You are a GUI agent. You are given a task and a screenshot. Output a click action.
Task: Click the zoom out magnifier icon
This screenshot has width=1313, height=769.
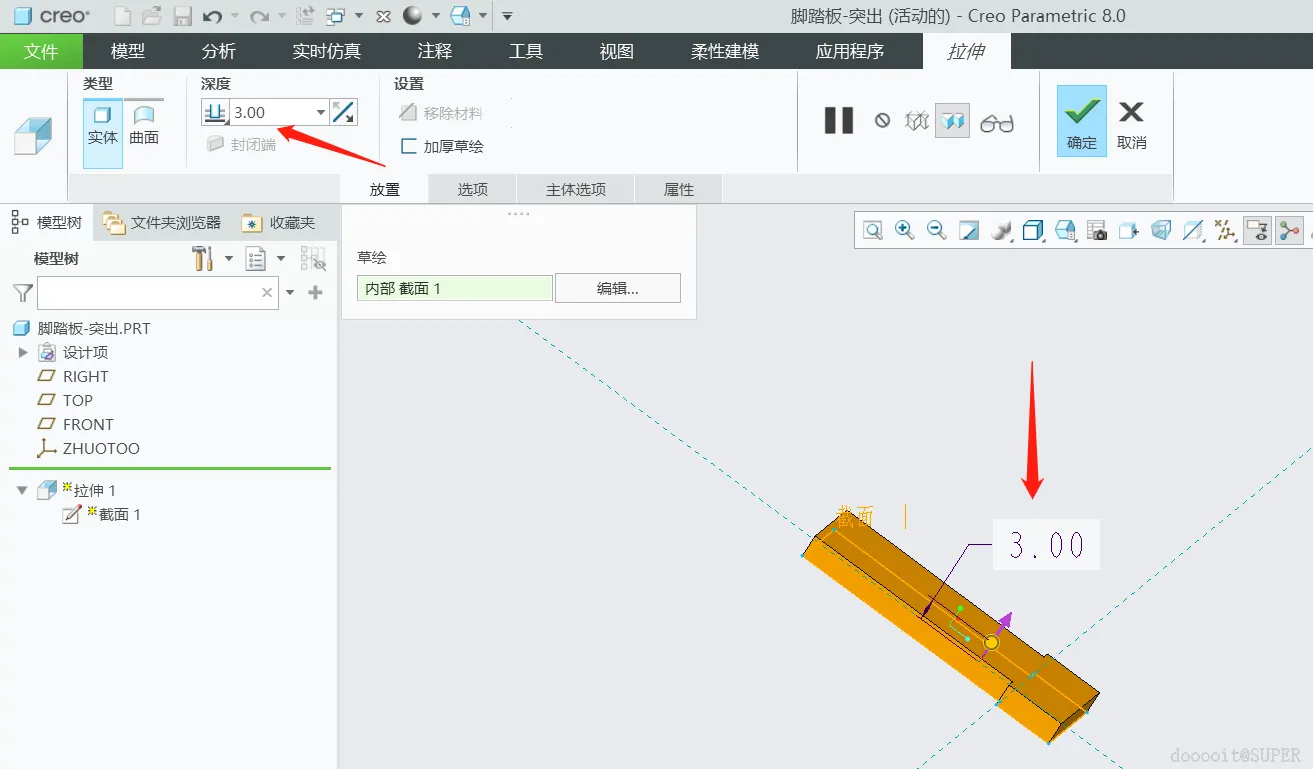pos(937,231)
